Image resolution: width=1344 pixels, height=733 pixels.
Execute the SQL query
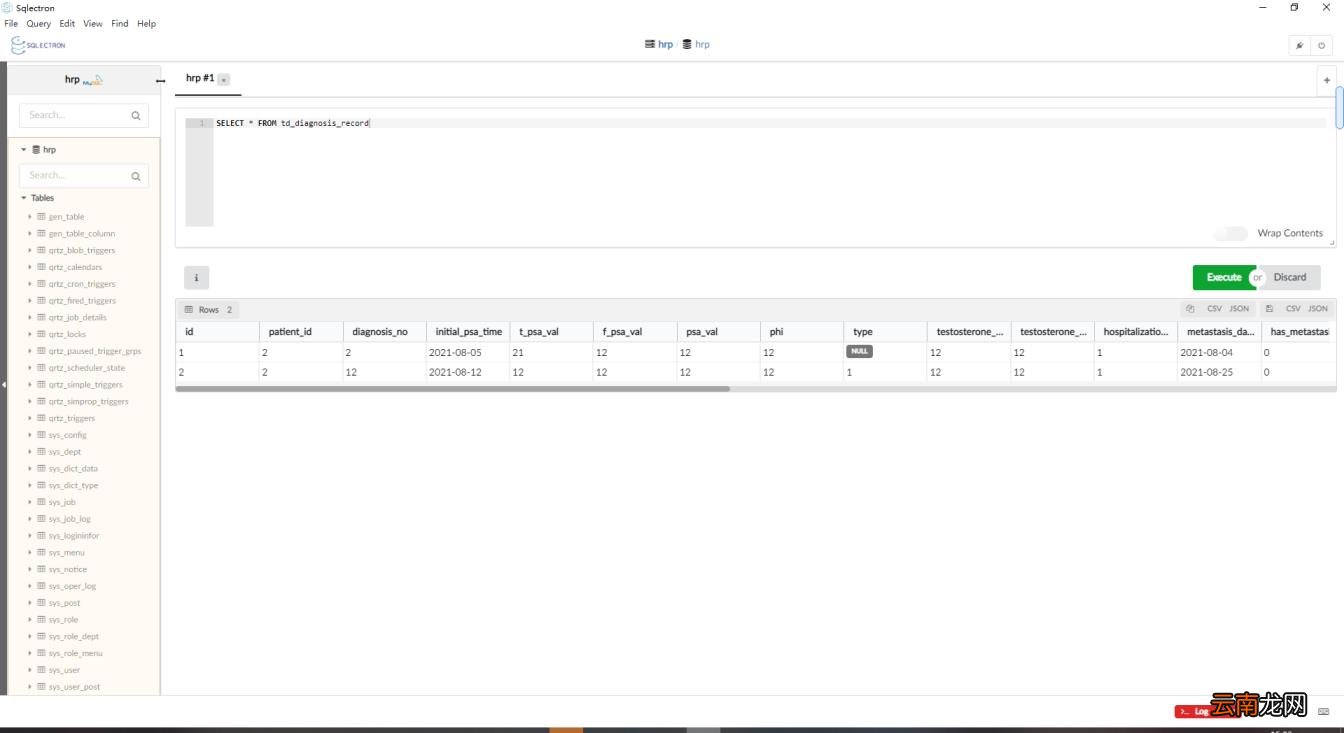tap(1223, 277)
